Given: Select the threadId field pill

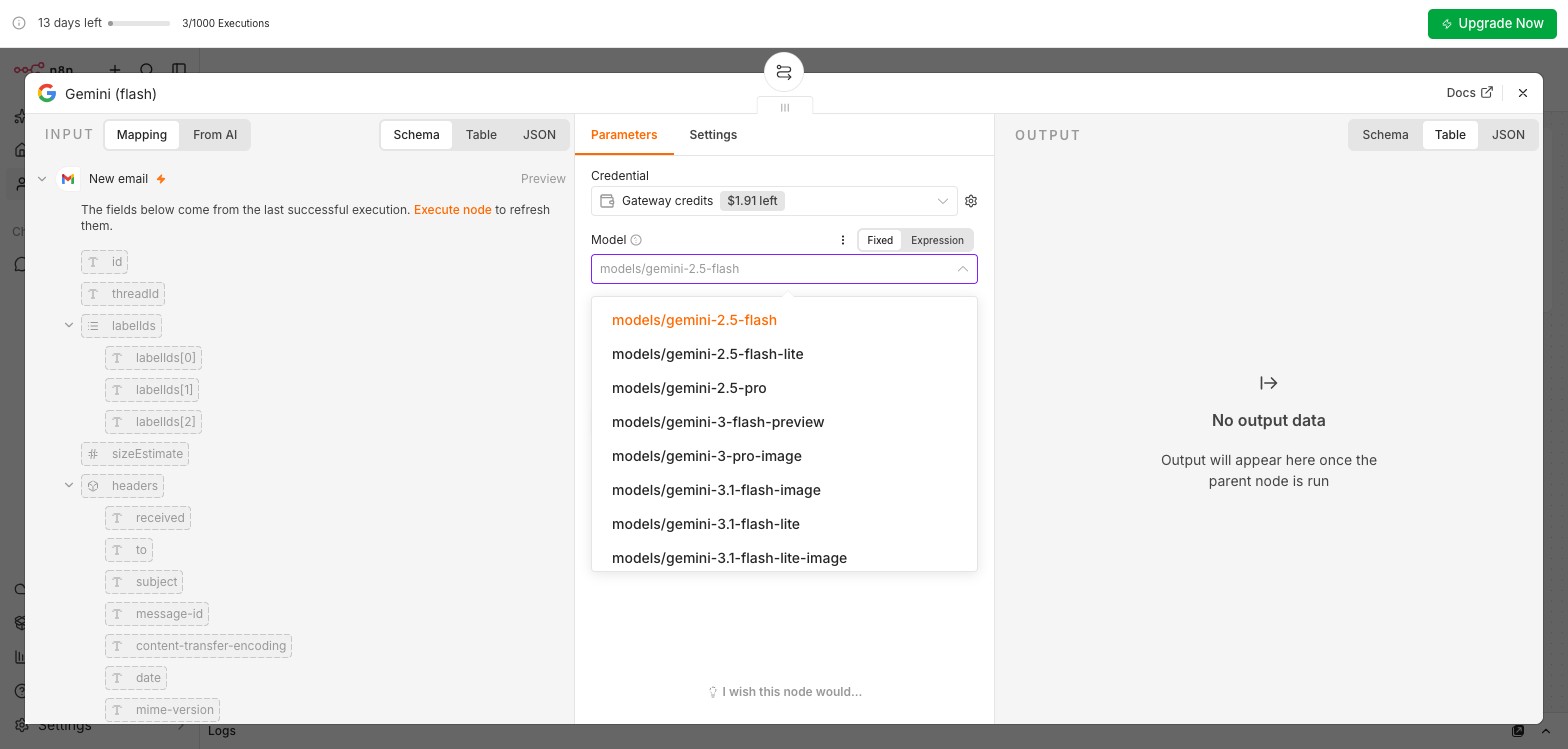Looking at the screenshot, I should (x=123, y=294).
